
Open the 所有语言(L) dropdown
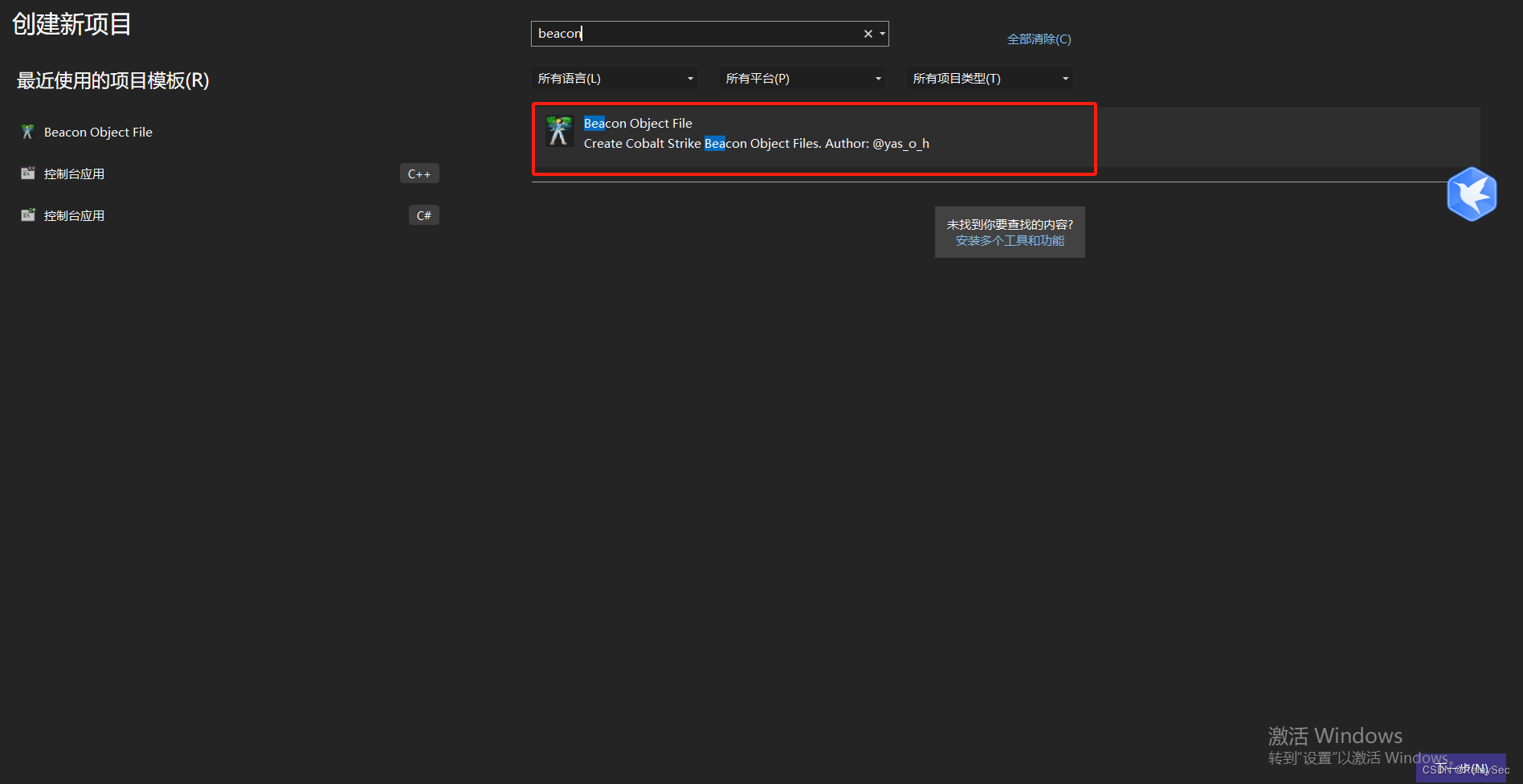click(x=615, y=78)
